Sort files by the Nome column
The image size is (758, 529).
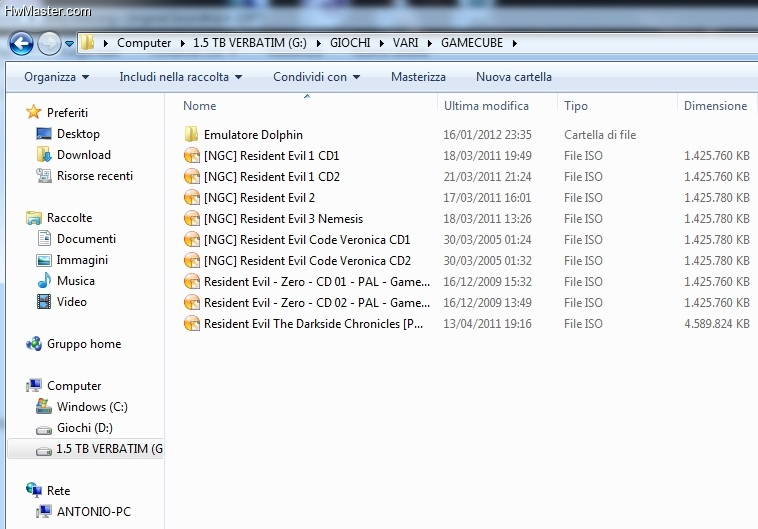[x=199, y=106]
